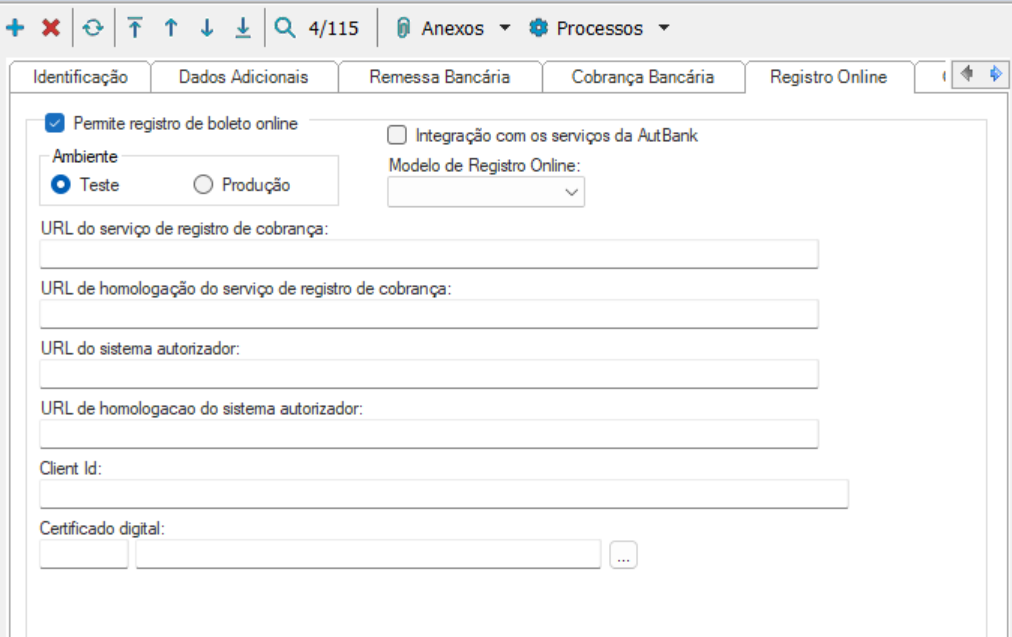Viewport: 1012px width, 637px height.
Task: Jump to the first record arrow
Action: (x=135, y=28)
